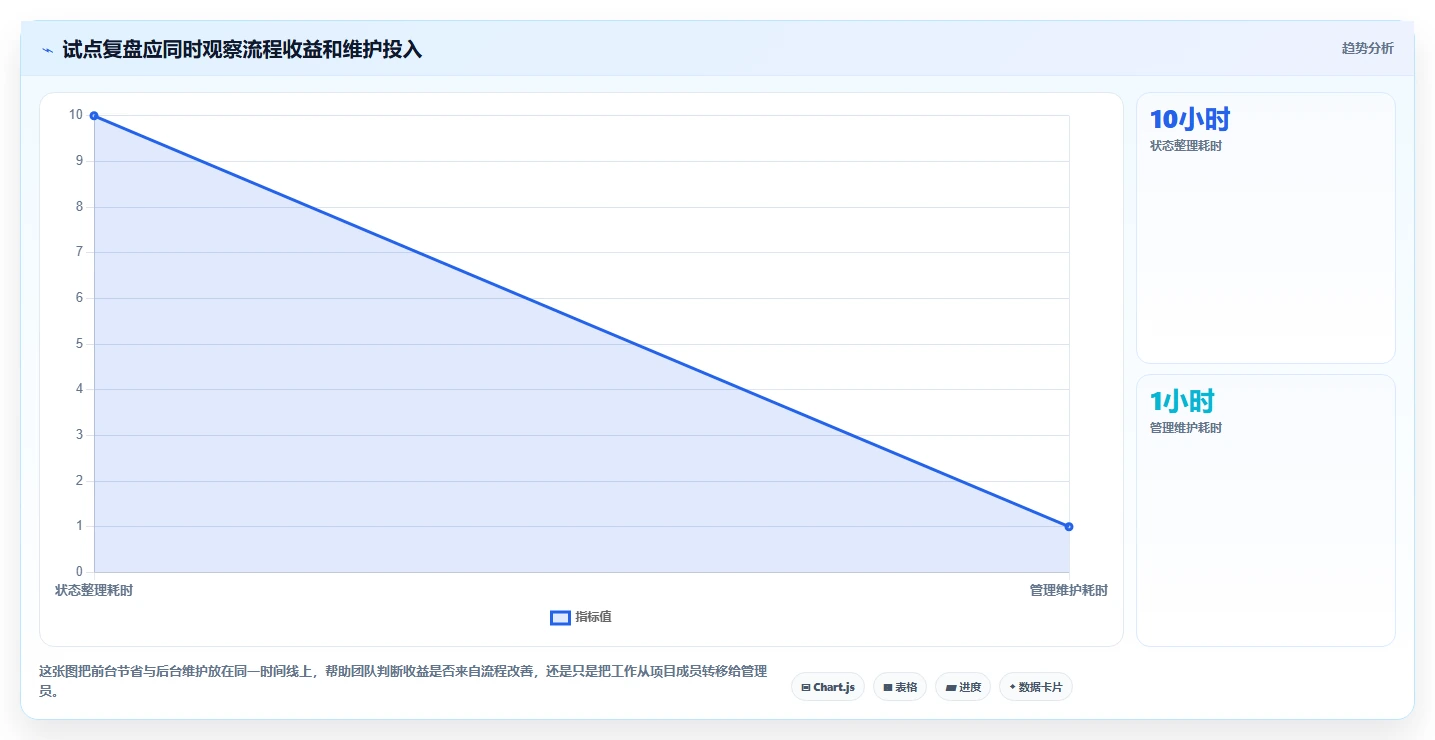
Task: Click 管理维护耗时 caption in the card
Action: click(x=1186, y=428)
